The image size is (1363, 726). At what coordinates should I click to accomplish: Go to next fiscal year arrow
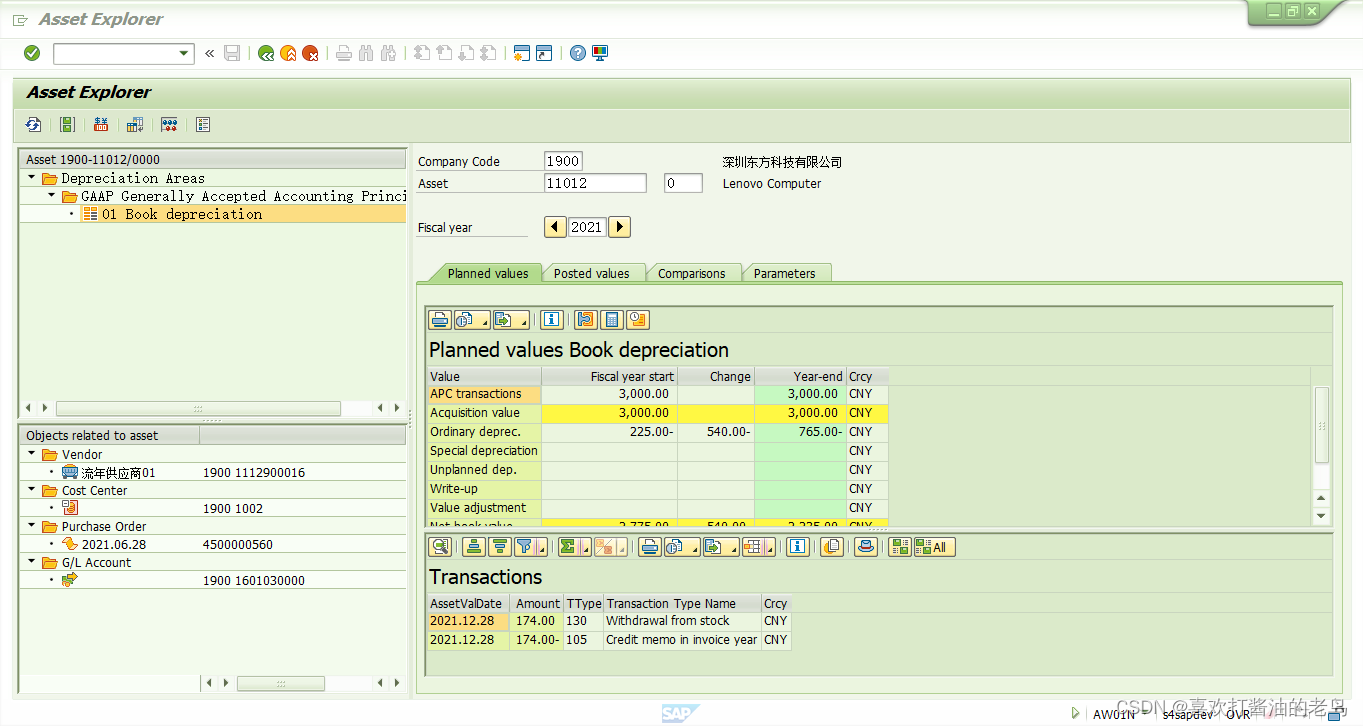tap(620, 227)
